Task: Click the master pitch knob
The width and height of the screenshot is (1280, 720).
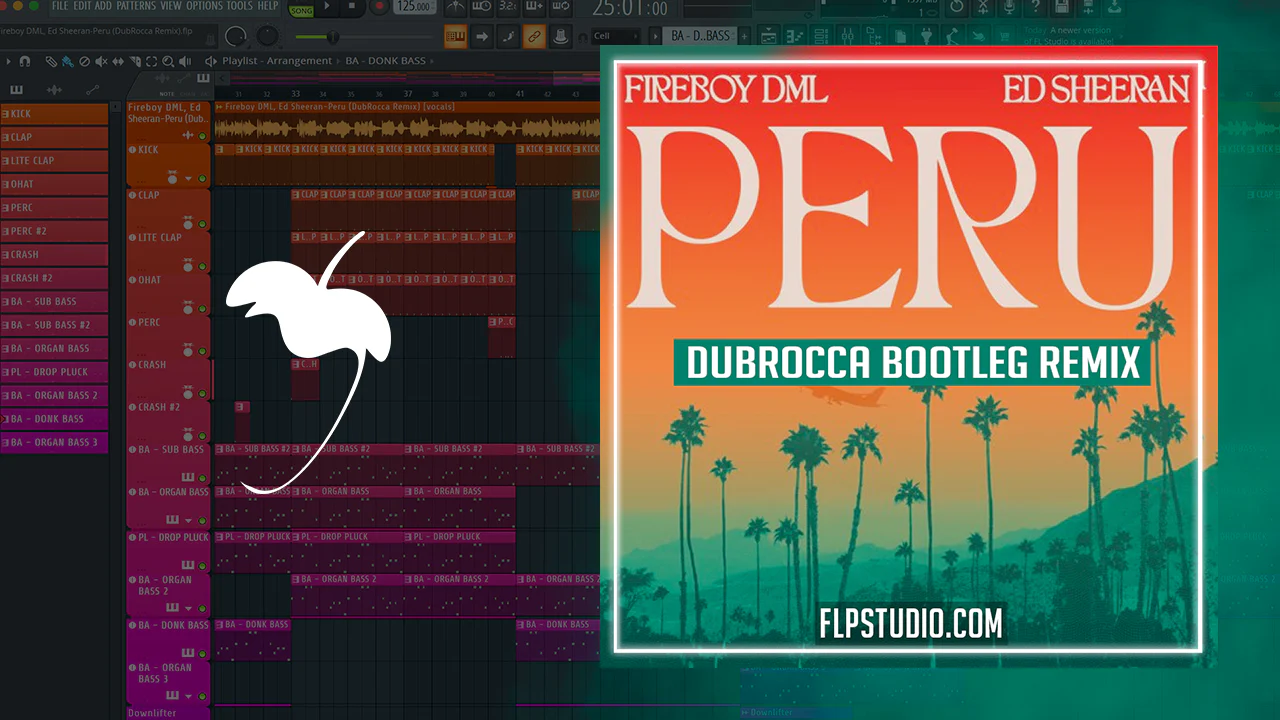Action: click(268, 37)
